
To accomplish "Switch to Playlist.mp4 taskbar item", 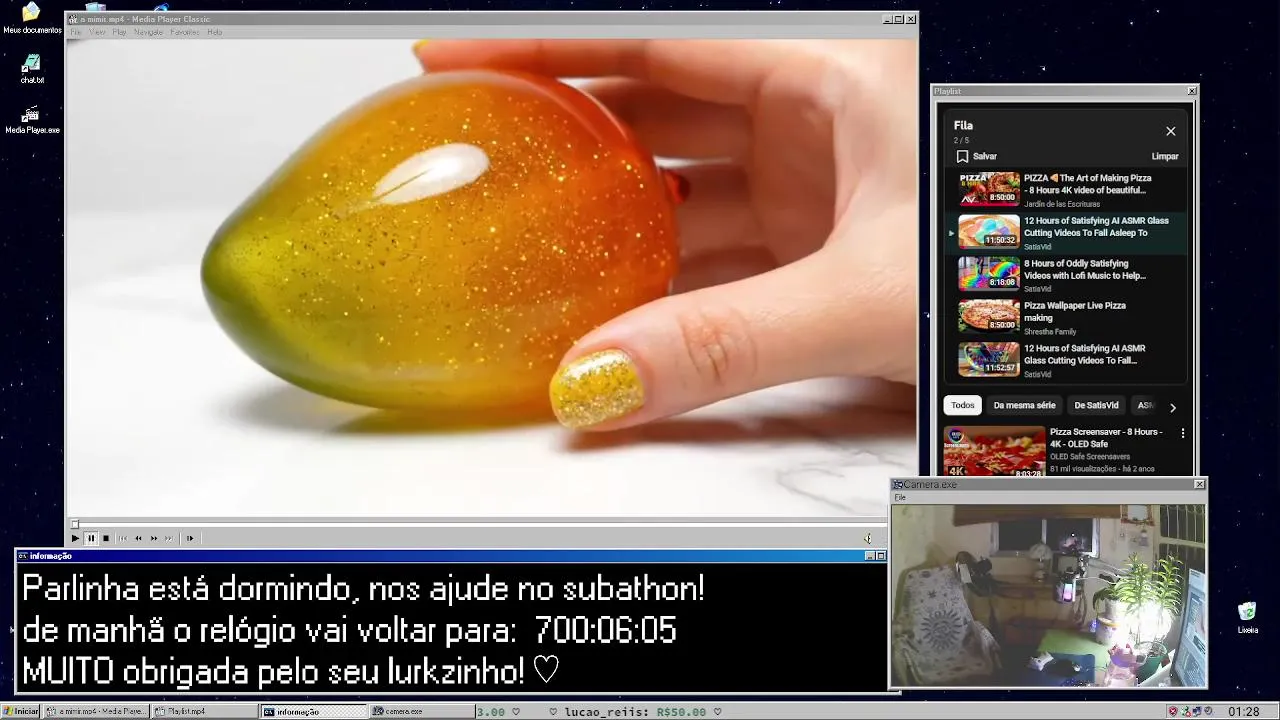I will [205, 712].
